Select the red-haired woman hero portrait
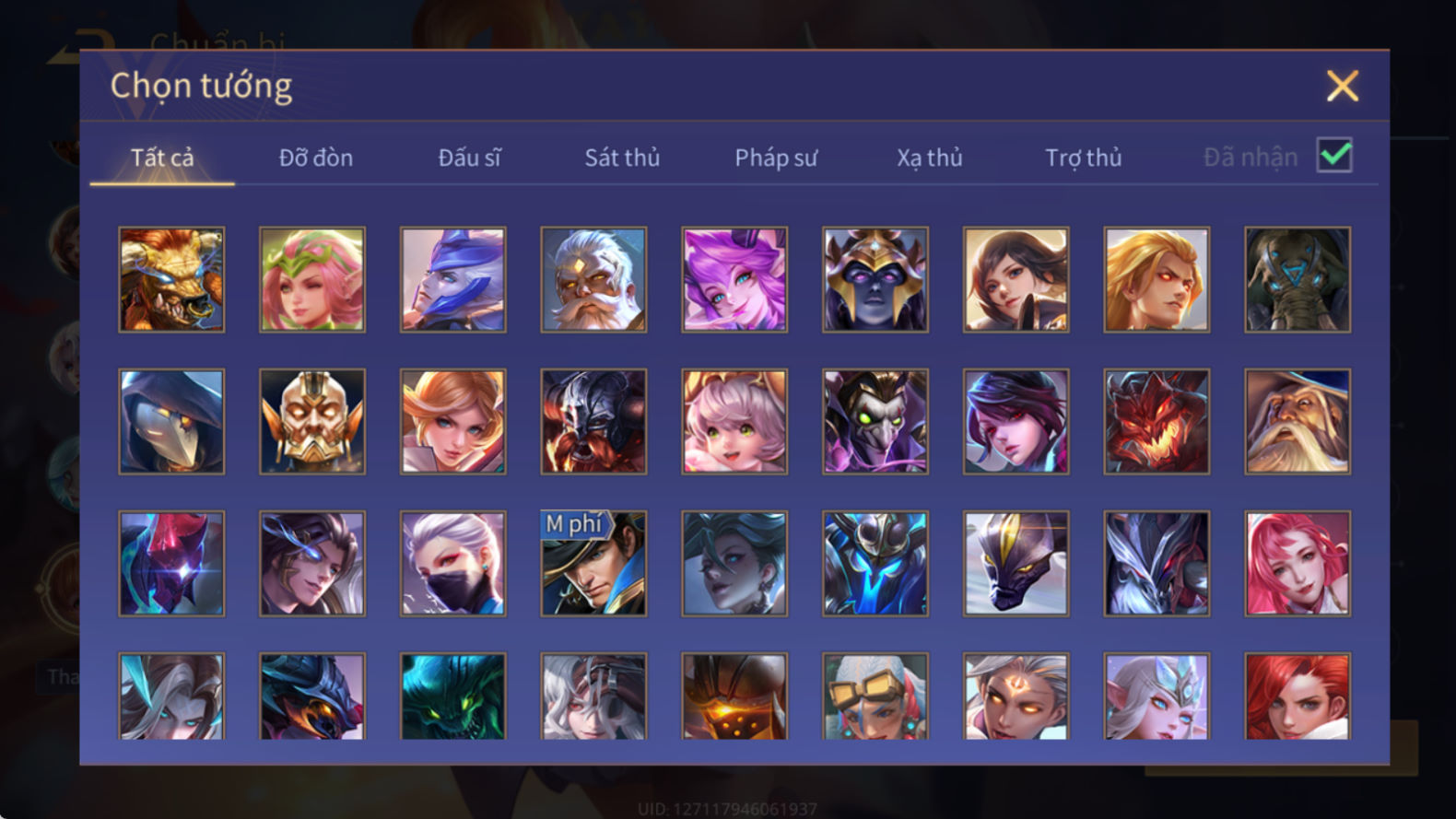The image size is (1456, 819). (x=1297, y=696)
